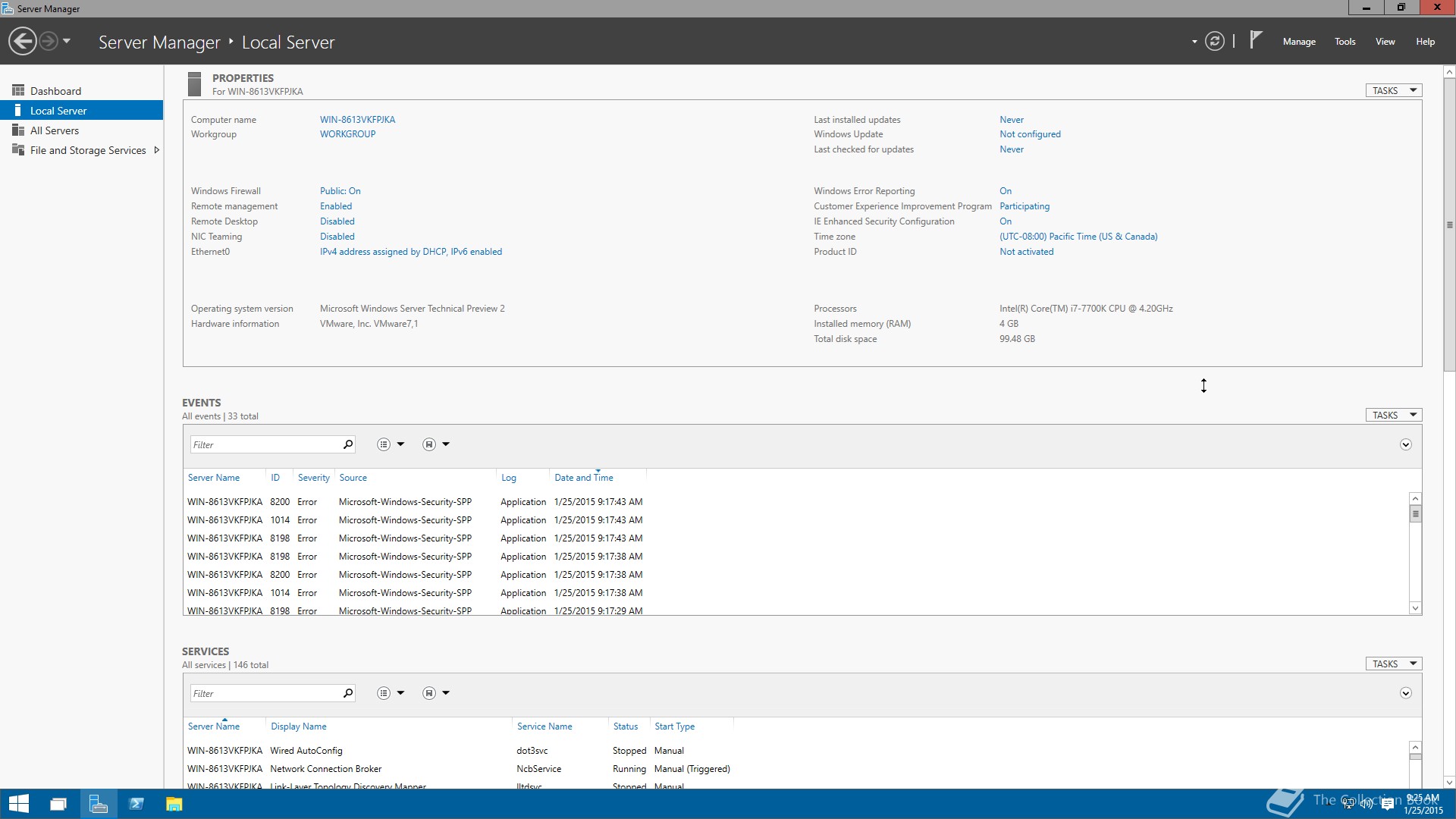Click Windows Firewall Public: On link
The width and height of the screenshot is (1456, 819).
pyautogui.click(x=340, y=191)
